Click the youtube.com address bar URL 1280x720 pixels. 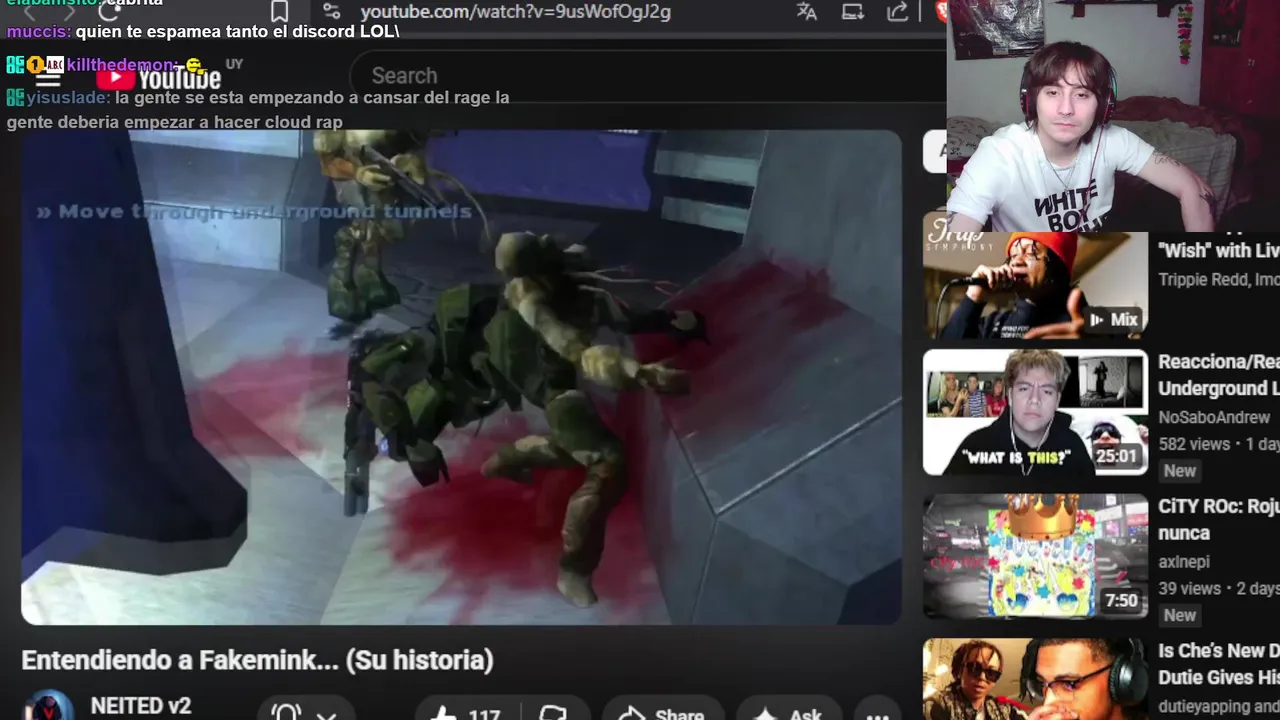(515, 12)
